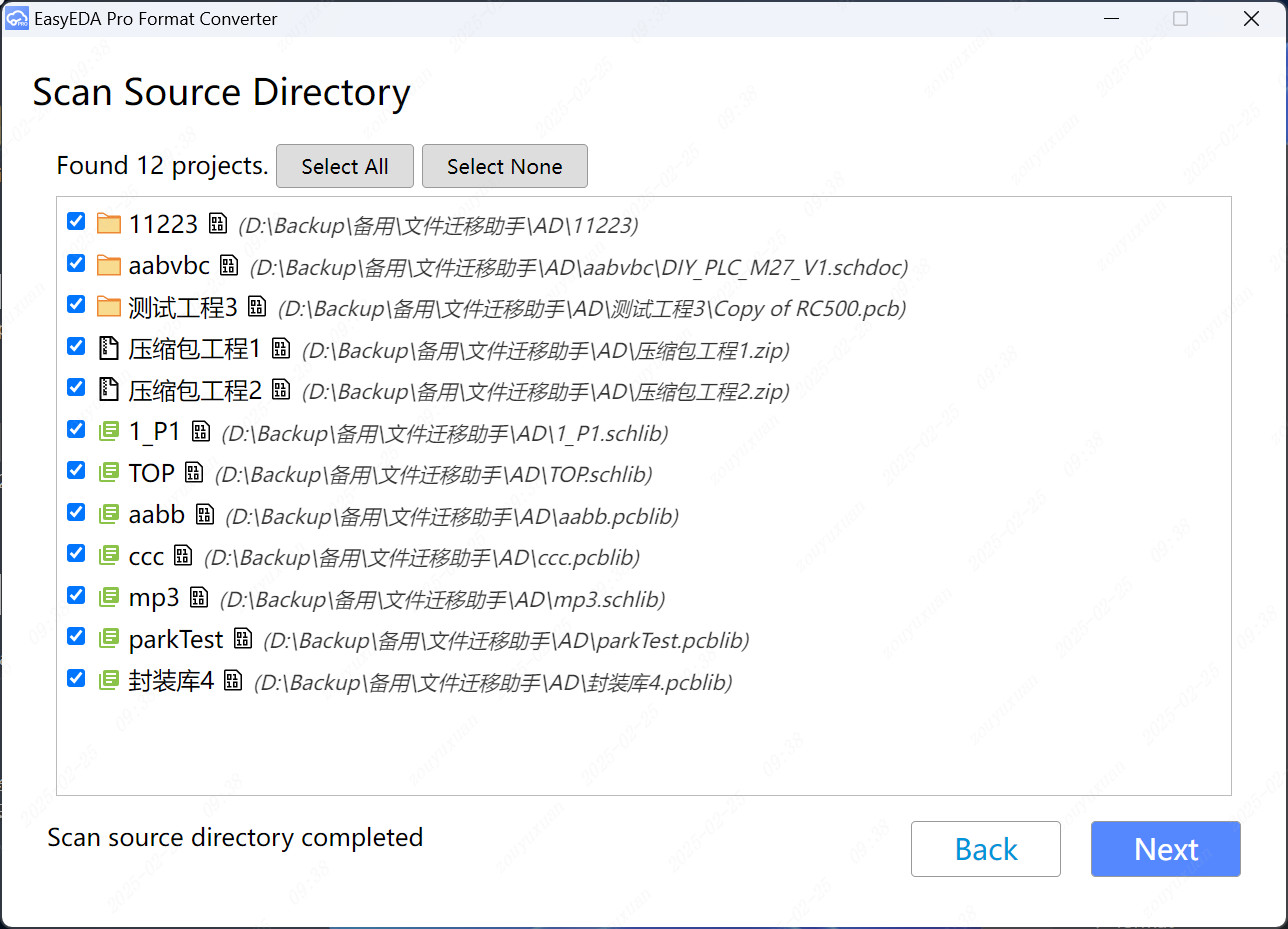Click the Found 12 projects label
1288x929 pixels.
point(162,166)
